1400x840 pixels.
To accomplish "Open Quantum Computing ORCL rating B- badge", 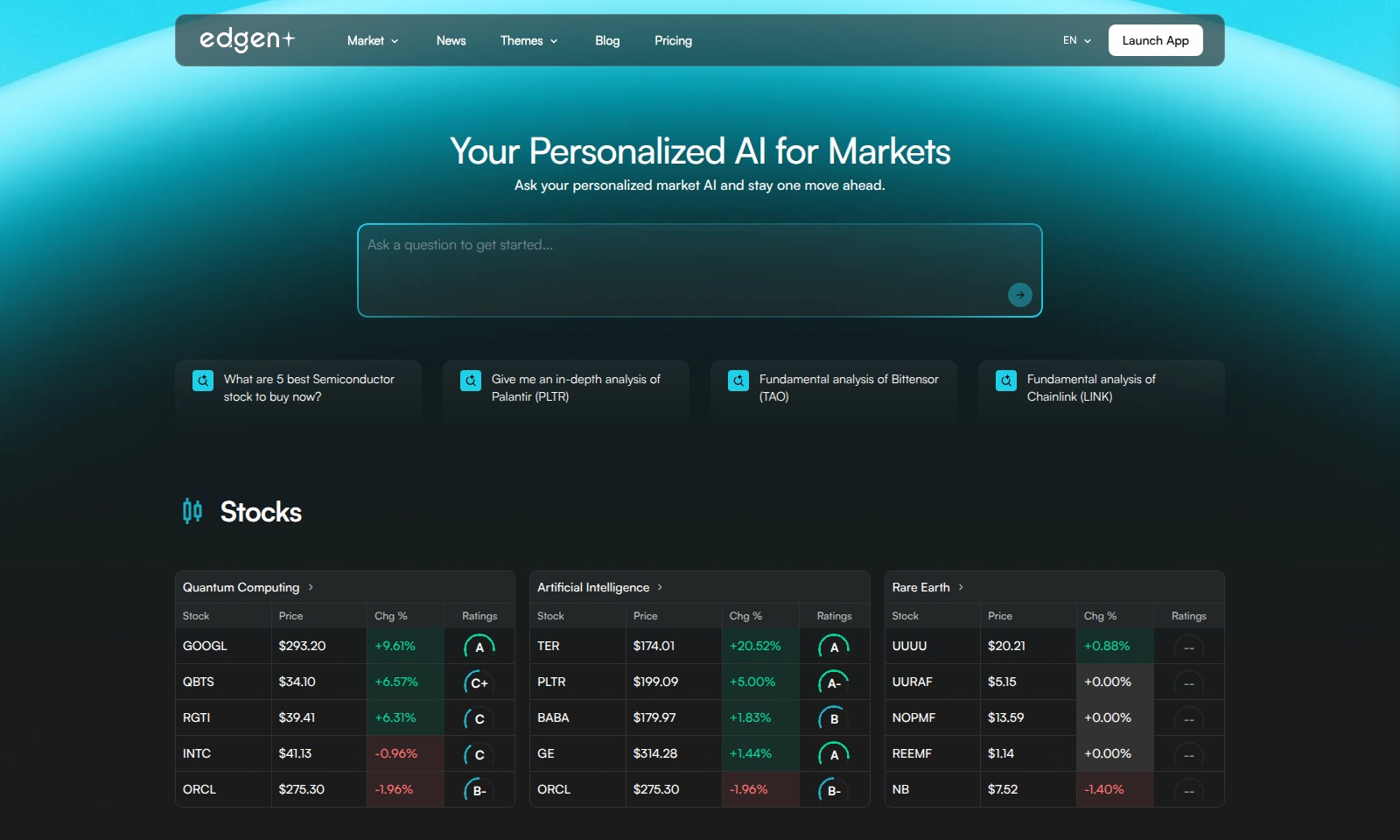I will (x=479, y=791).
